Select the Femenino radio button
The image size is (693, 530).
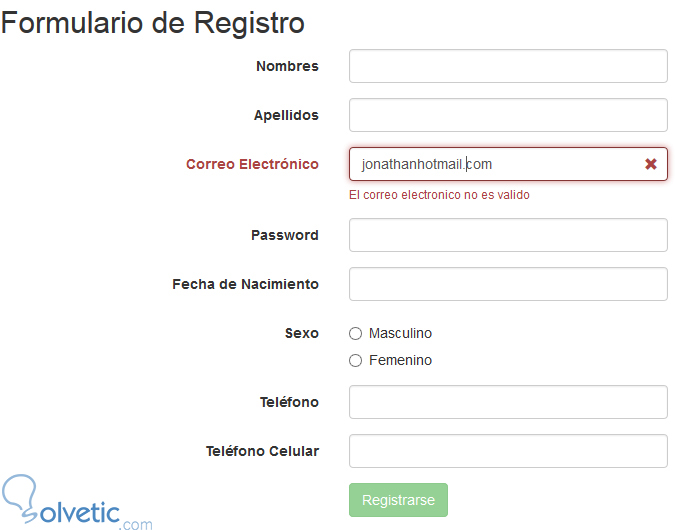coord(355,361)
